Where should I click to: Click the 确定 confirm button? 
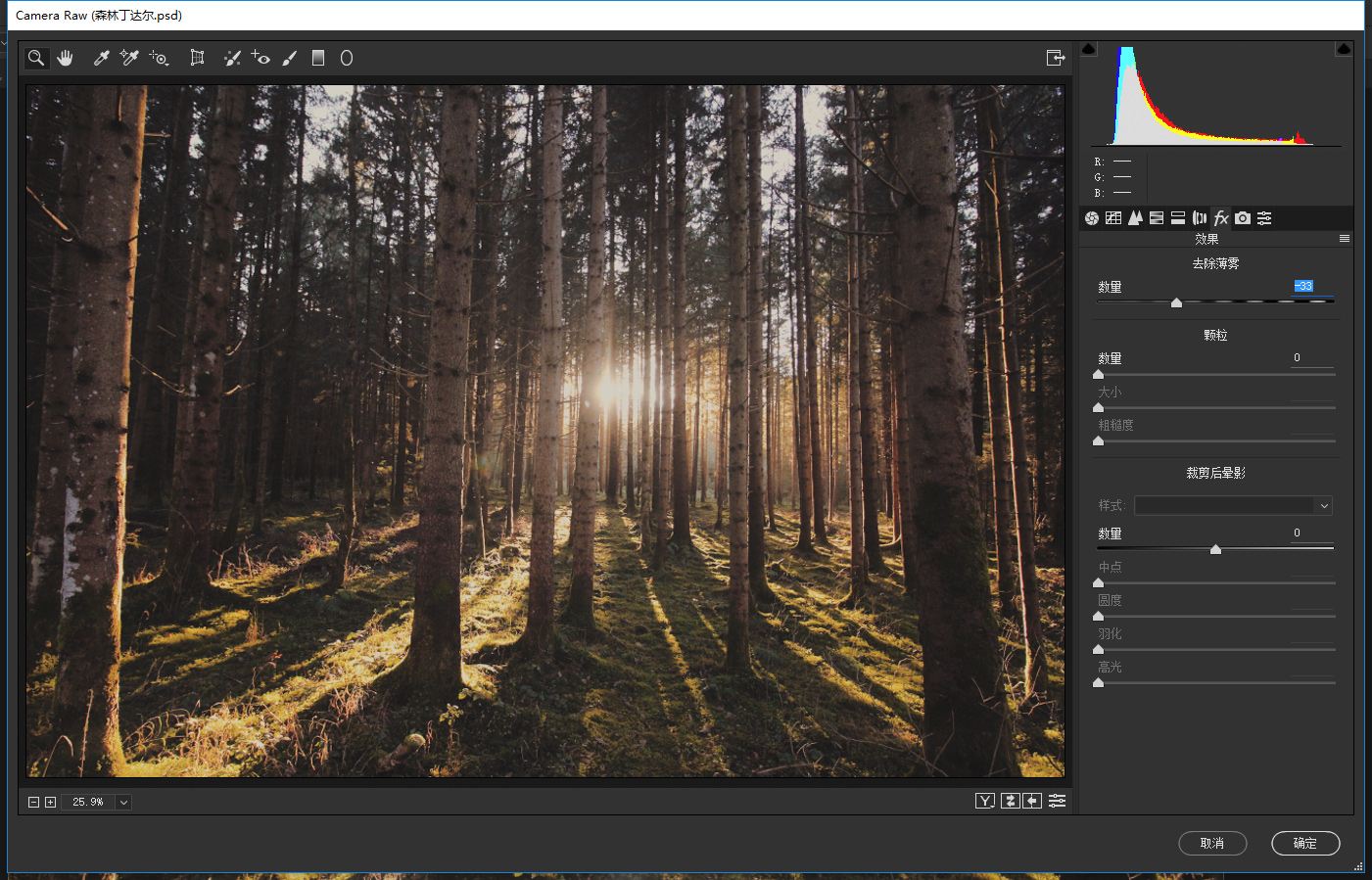1304,843
